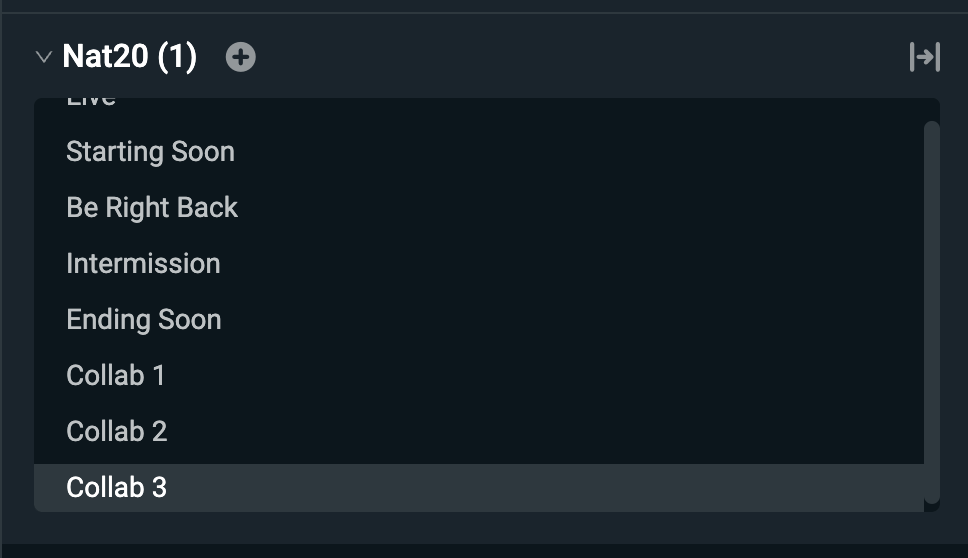The image size is (968, 558).
Task: Switch to the Starting Soon scene
Action: coord(150,152)
